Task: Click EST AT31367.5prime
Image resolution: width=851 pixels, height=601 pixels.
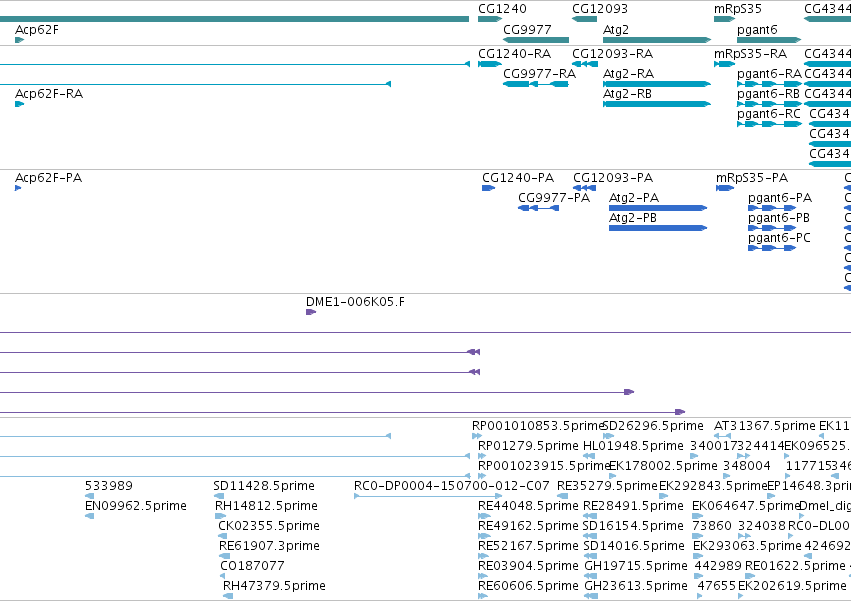Action: pos(765,426)
